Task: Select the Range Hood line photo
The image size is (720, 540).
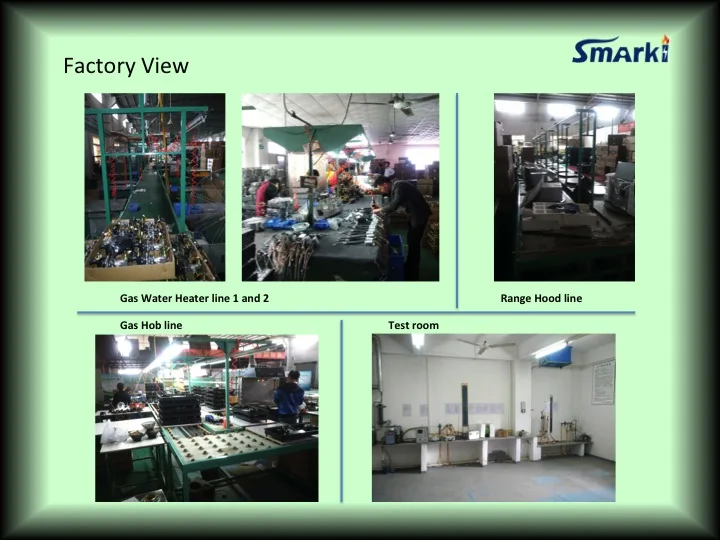Action: pyautogui.click(x=564, y=187)
